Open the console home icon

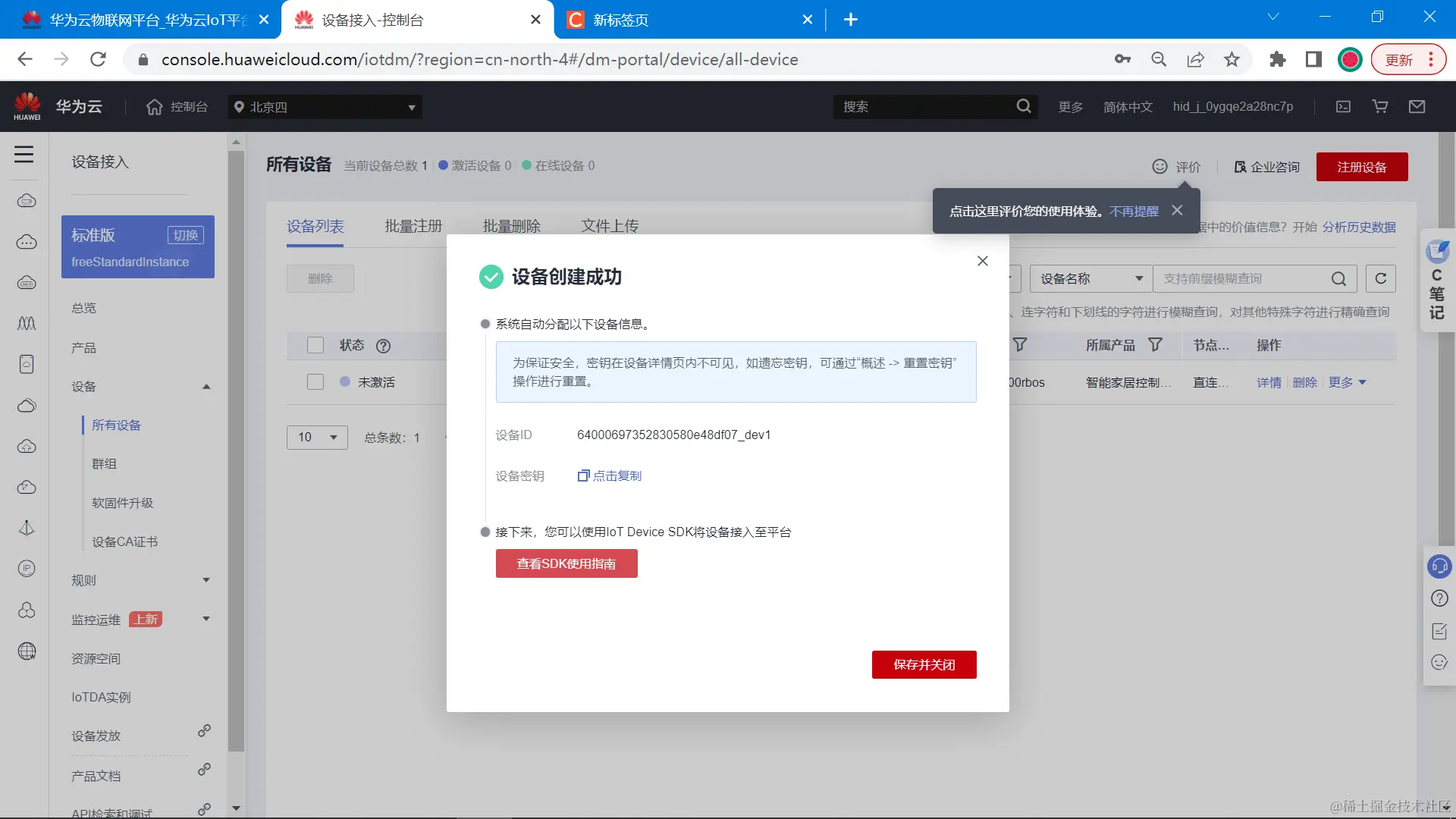[x=155, y=107]
